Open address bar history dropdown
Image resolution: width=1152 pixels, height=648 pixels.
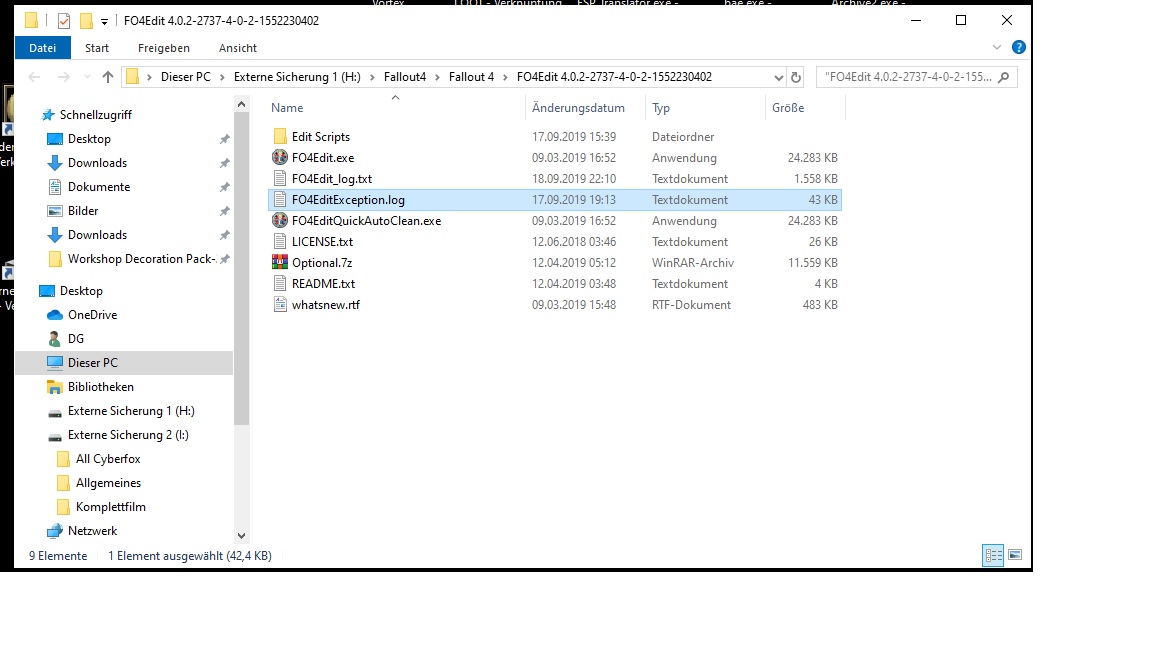779,77
